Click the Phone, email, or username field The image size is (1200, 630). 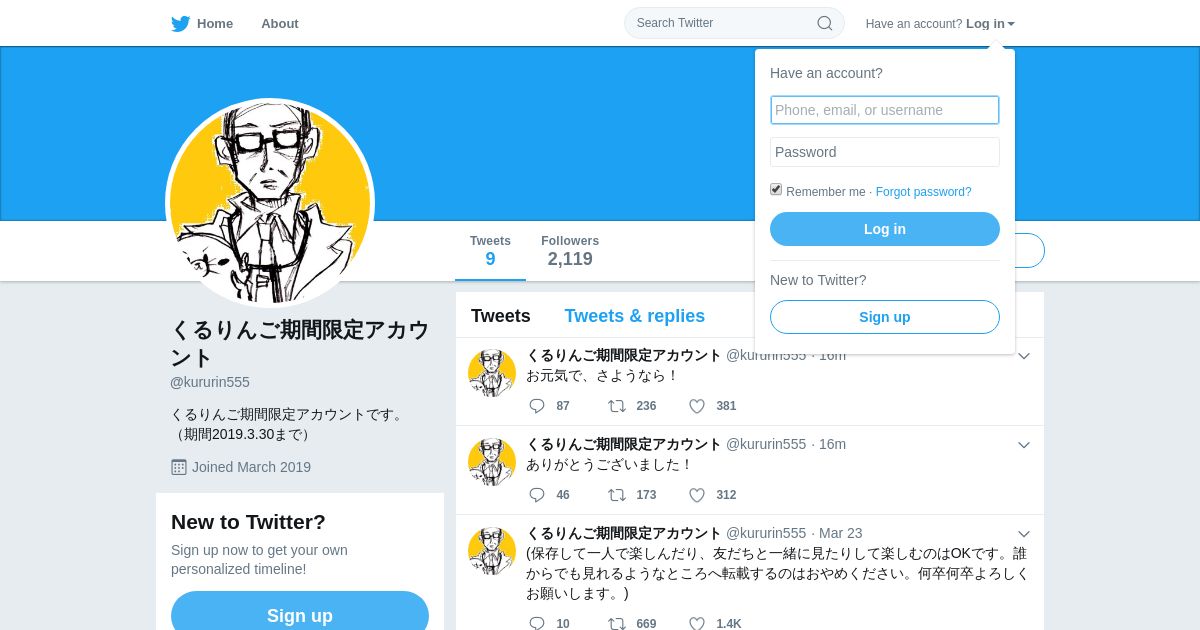coord(885,110)
